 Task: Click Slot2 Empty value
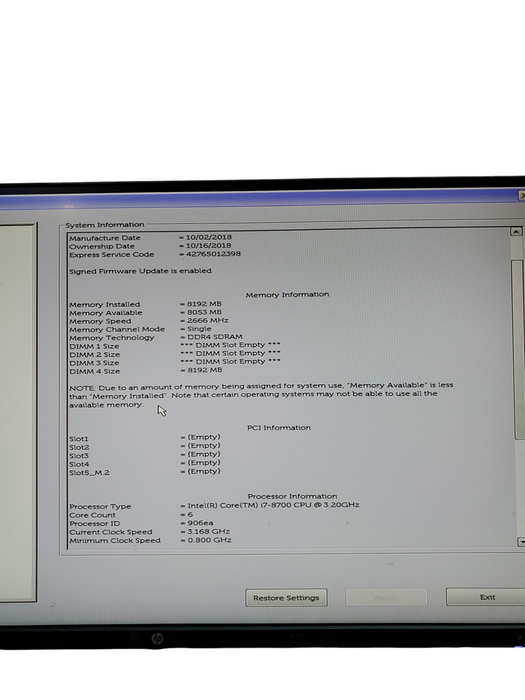[x=204, y=446]
